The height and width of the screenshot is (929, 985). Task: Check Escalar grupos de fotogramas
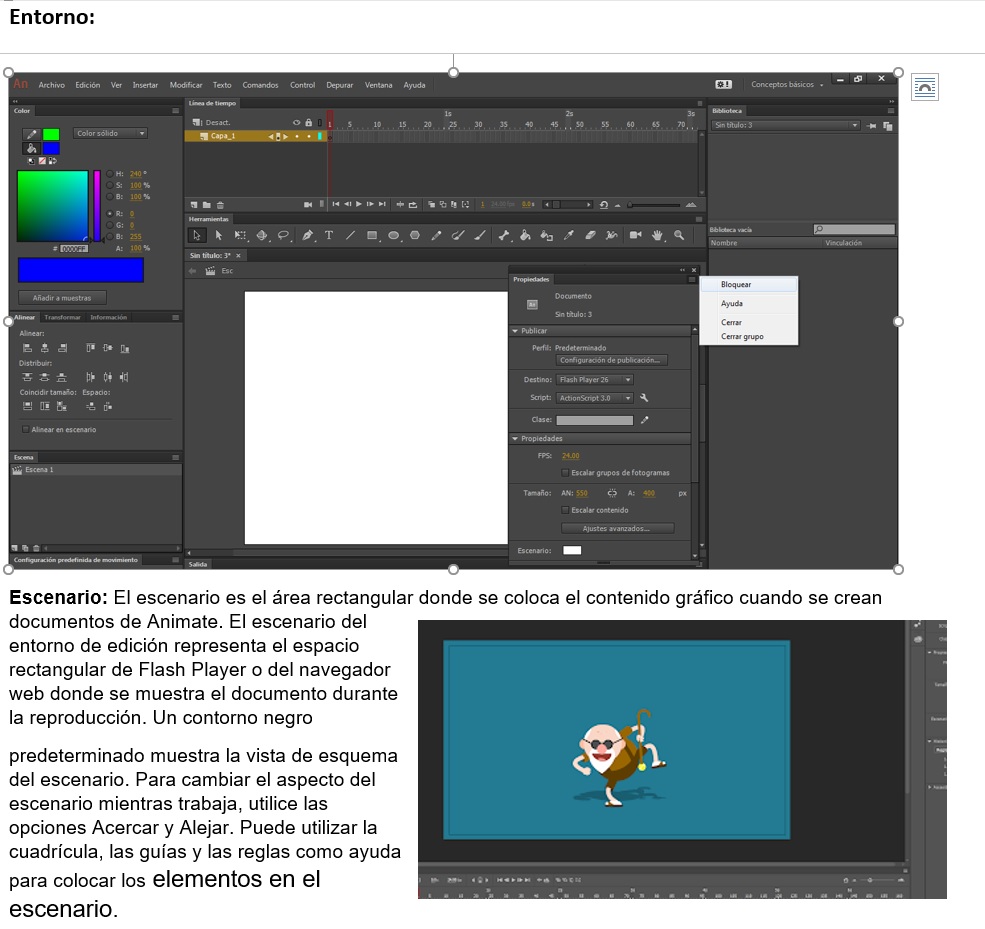[565, 472]
